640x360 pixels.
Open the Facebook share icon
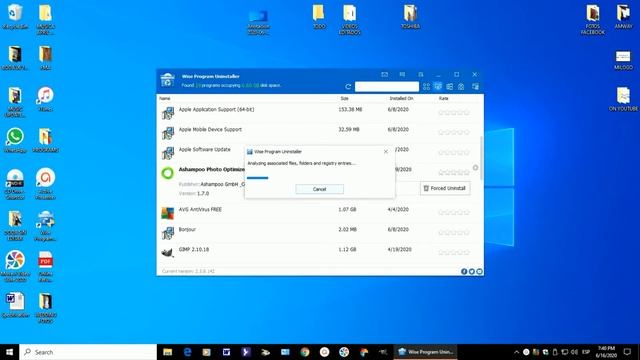[x=464, y=271]
